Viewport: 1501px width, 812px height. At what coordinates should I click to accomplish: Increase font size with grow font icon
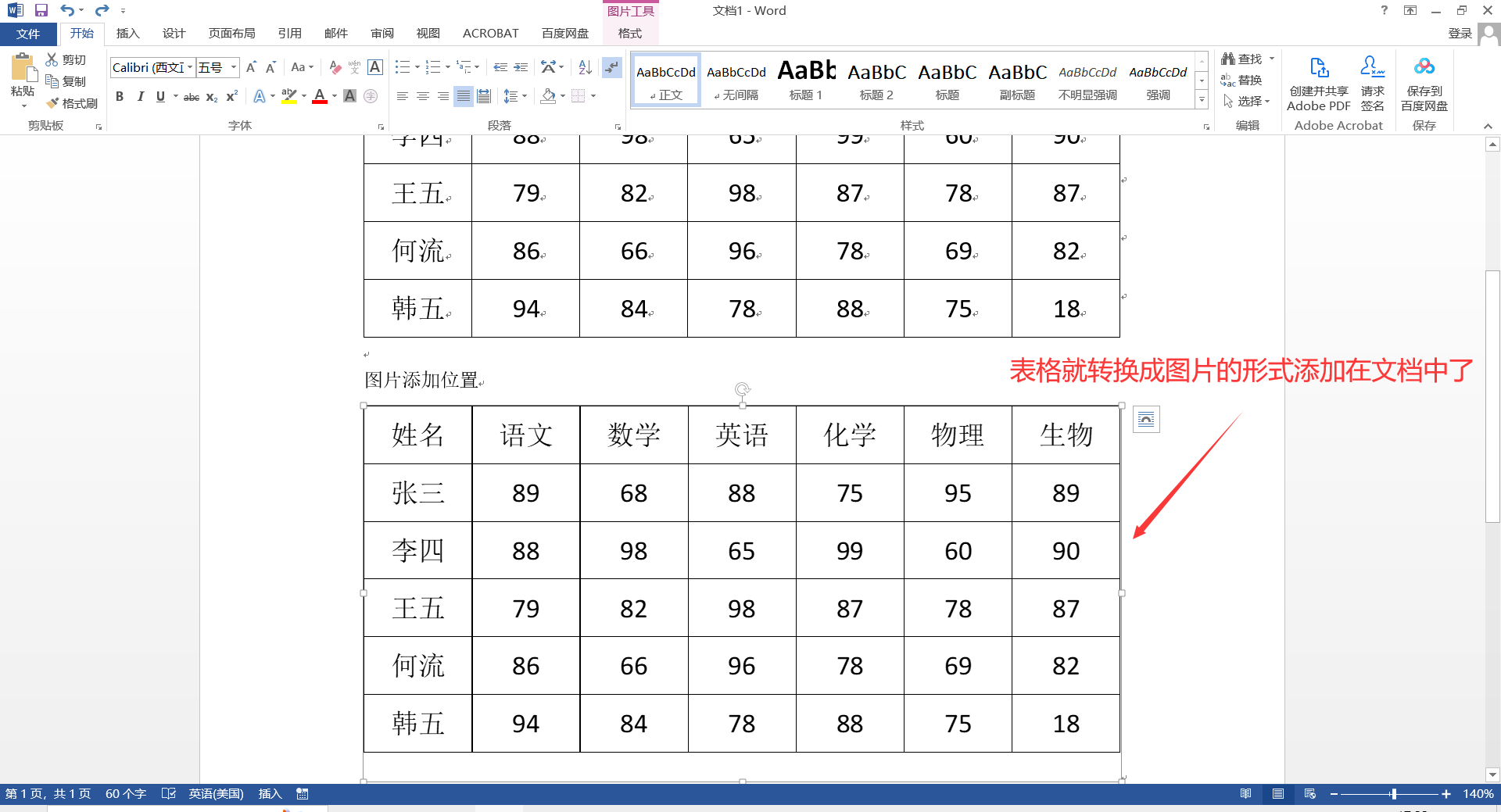[251, 67]
